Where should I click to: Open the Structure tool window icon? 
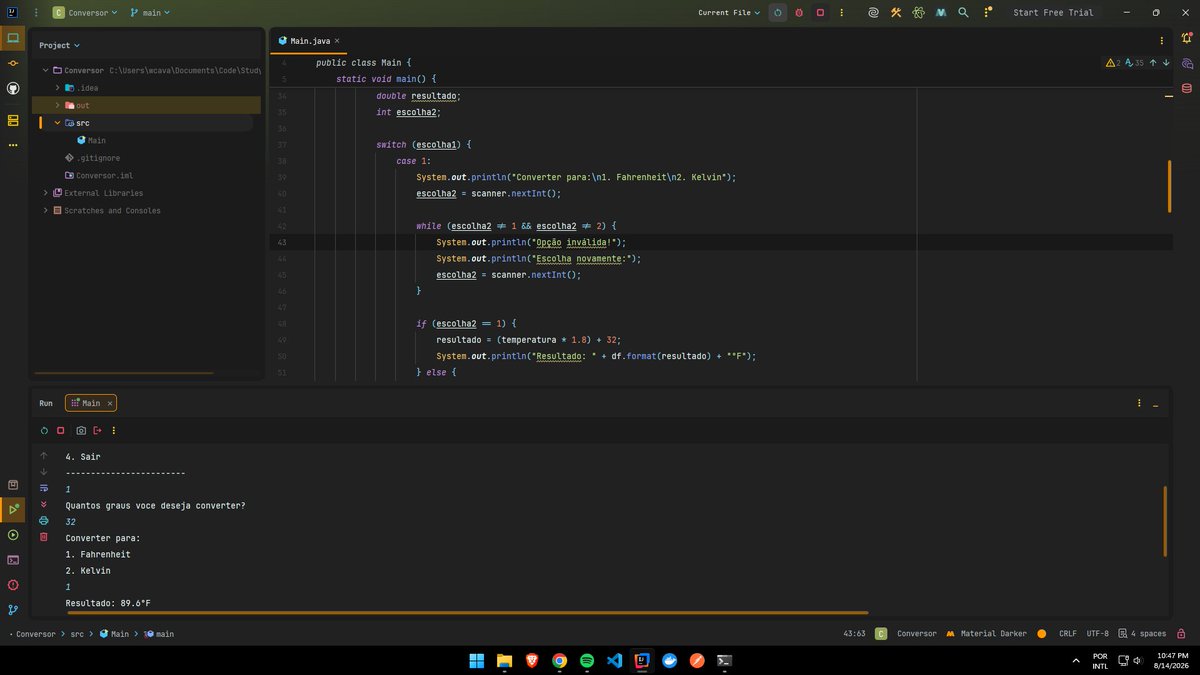click(13, 120)
